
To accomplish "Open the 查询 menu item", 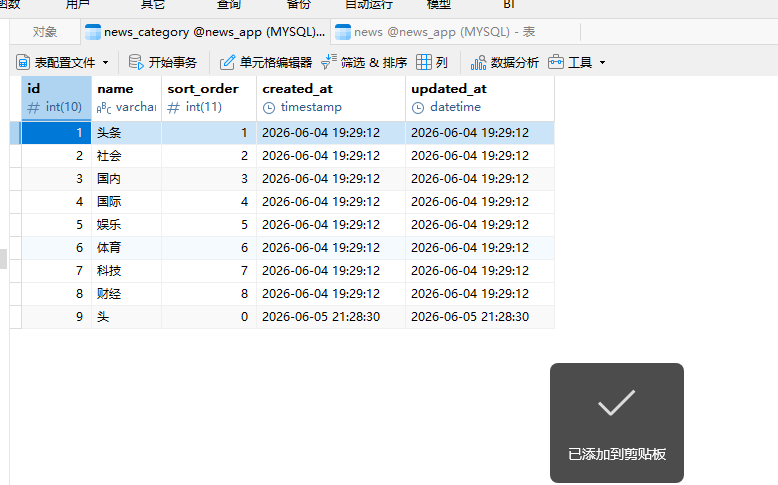I will coord(229,4).
